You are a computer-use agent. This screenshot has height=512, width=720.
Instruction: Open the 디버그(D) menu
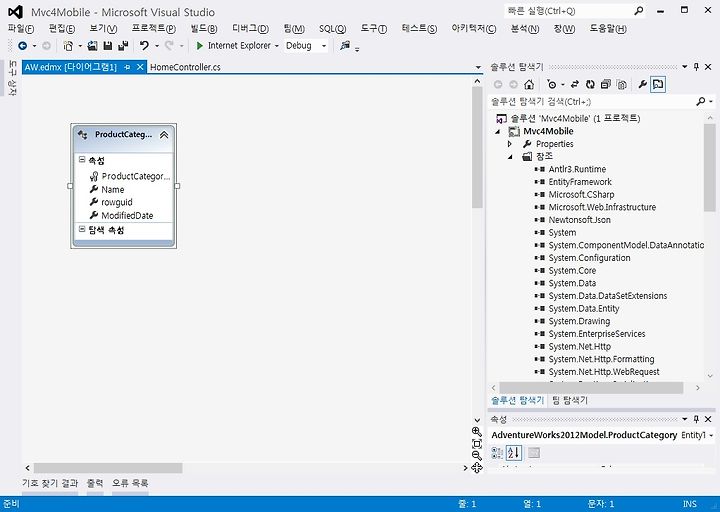point(250,28)
